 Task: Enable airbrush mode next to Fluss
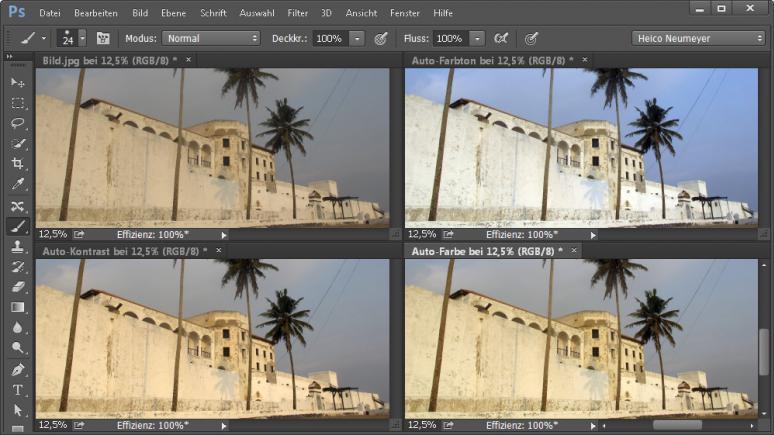click(502, 38)
